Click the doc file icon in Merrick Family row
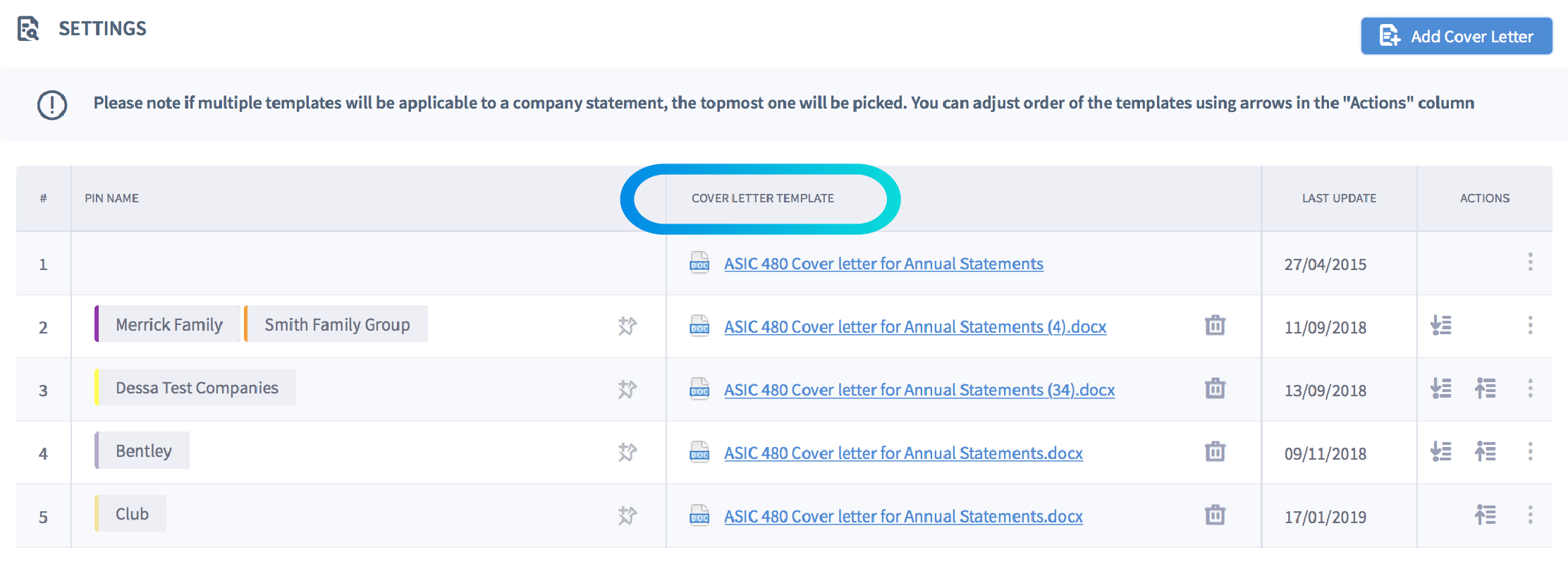The image size is (1568, 569). tap(699, 326)
